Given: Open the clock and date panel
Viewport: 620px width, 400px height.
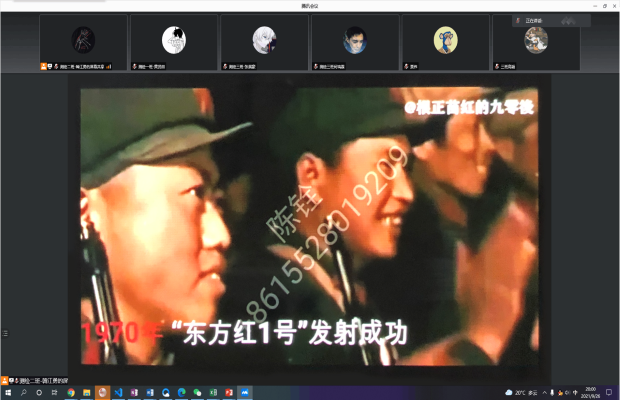Looking at the screenshot, I should (590, 393).
